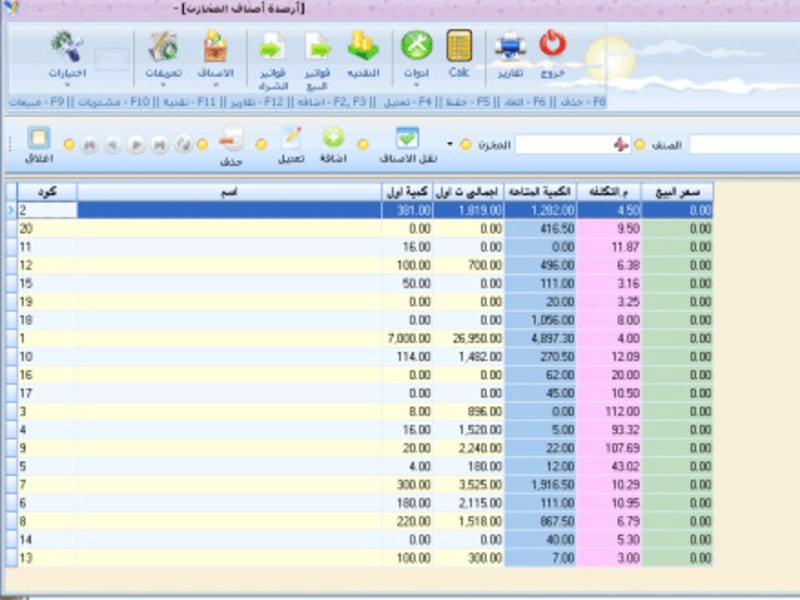The height and width of the screenshot is (600, 800).
Task: Click the 220.00 opening quantity cell
Action: click(x=407, y=521)
